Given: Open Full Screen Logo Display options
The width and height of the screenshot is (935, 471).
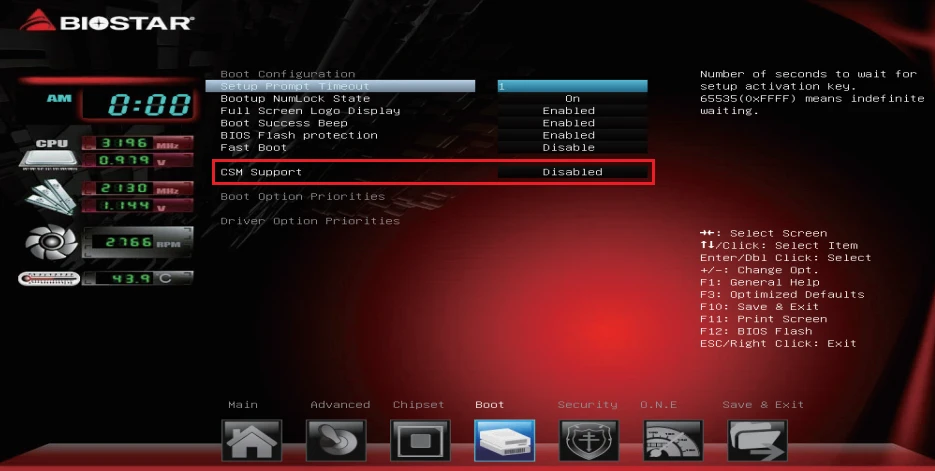Looking at the screenshot, I should point(568,111).
